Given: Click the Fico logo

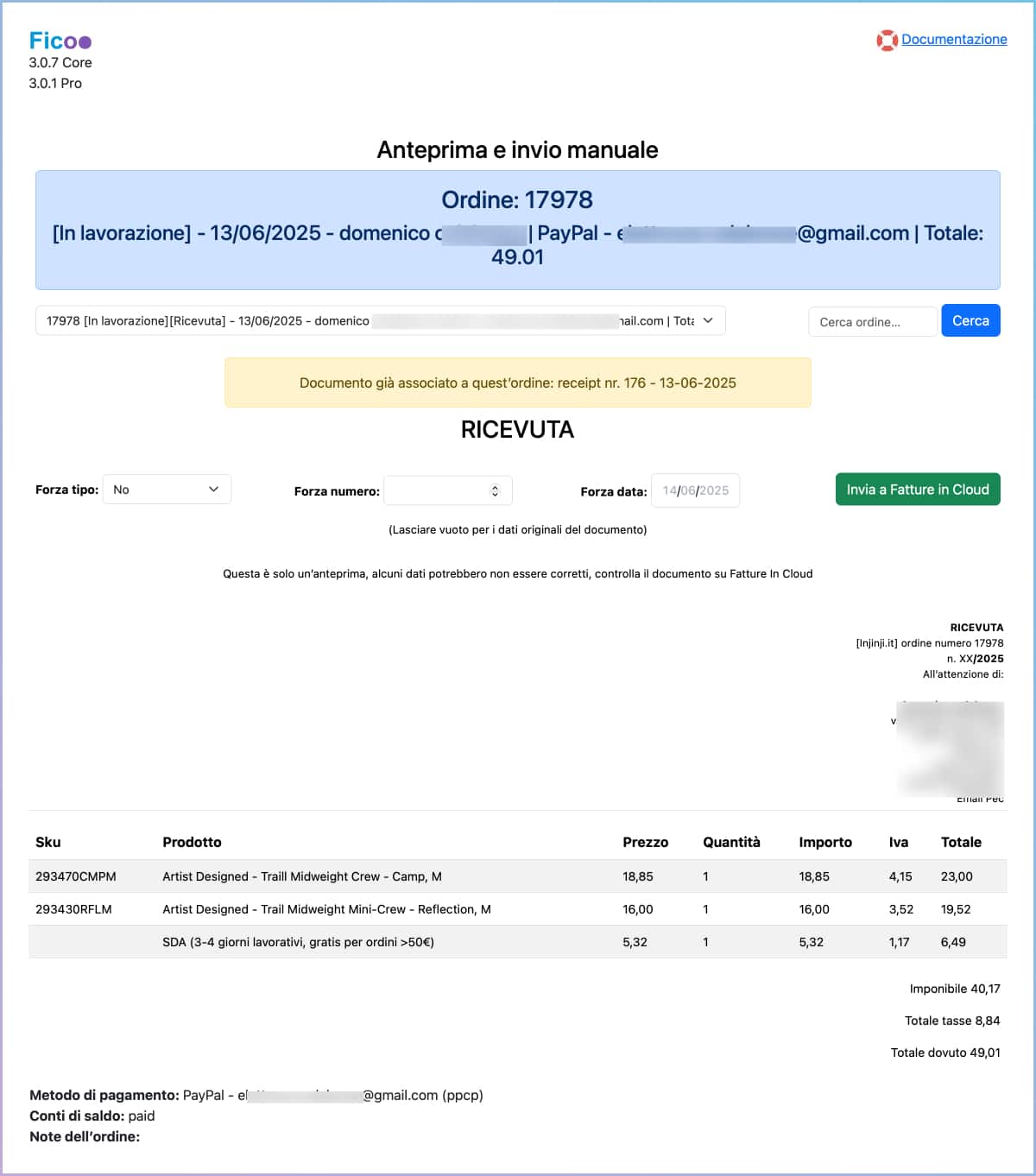Looking at the screenshot, I should (x=60, y=41).
